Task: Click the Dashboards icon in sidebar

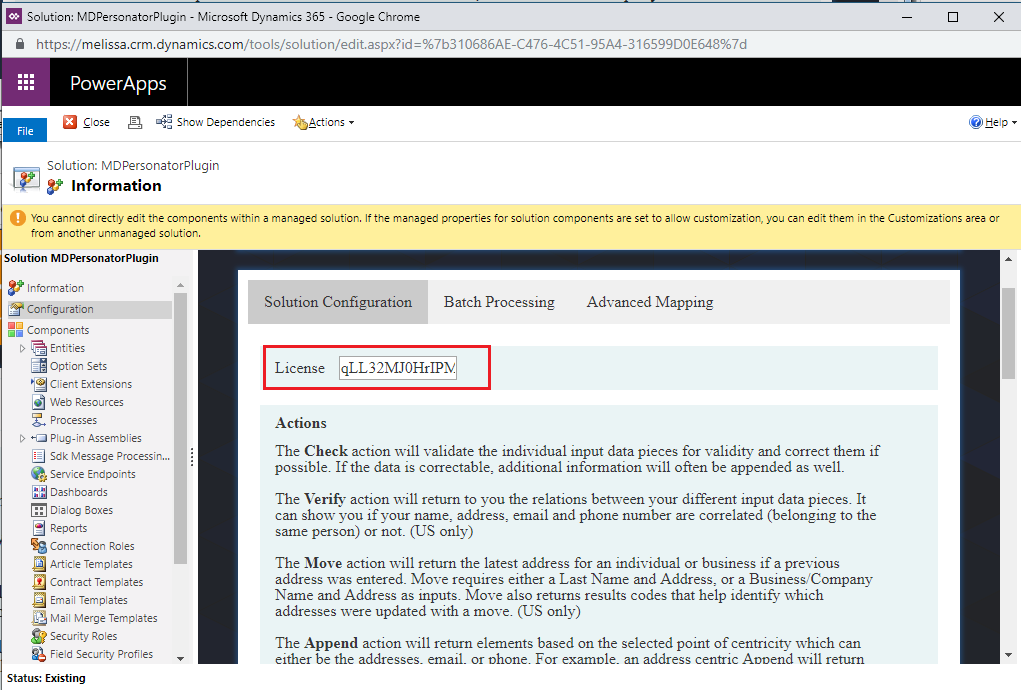Action: tap(39, 492)
